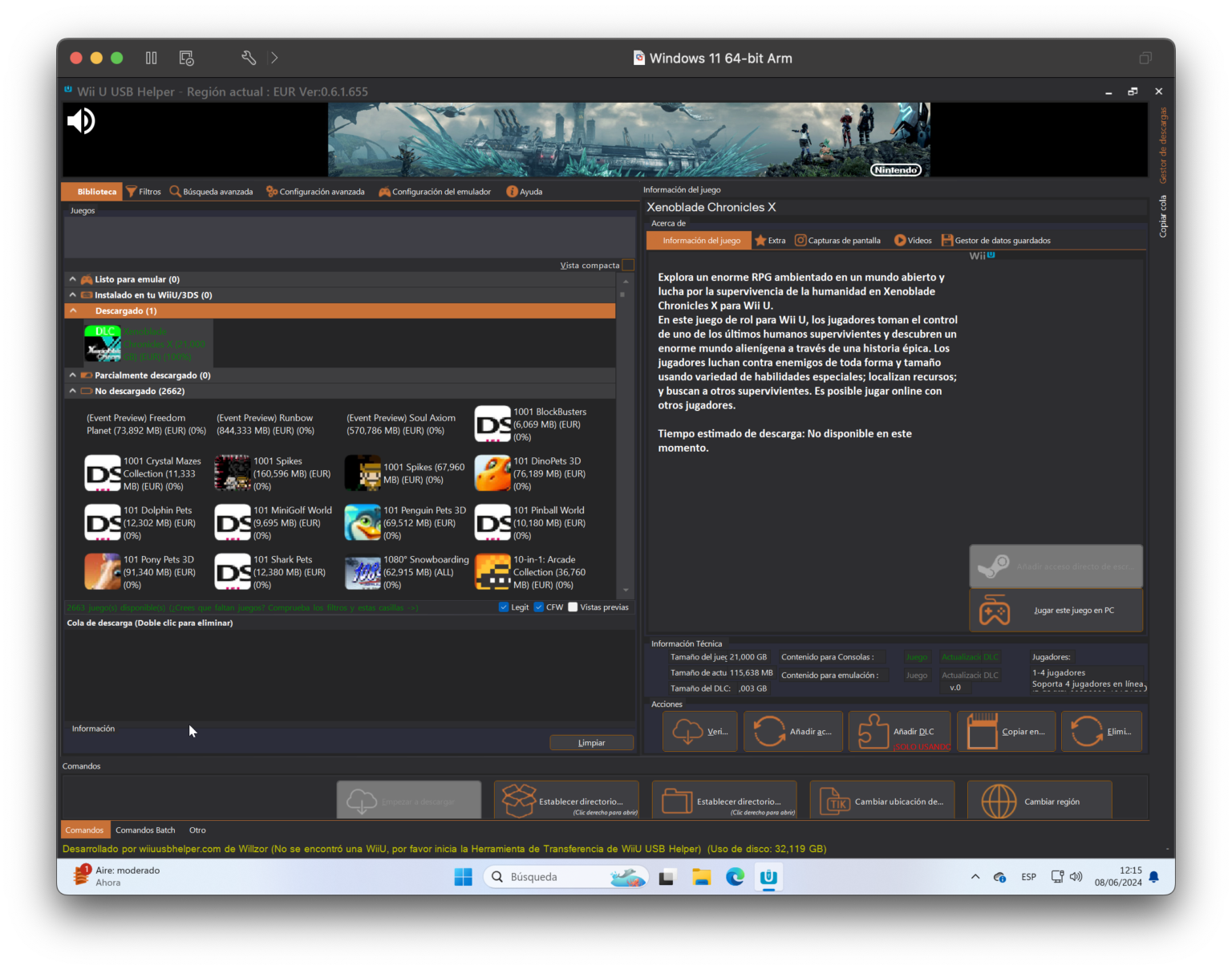The image size is (1232, 970).
Task: Click the Cambiar región globe button
Action: point(999,802)
